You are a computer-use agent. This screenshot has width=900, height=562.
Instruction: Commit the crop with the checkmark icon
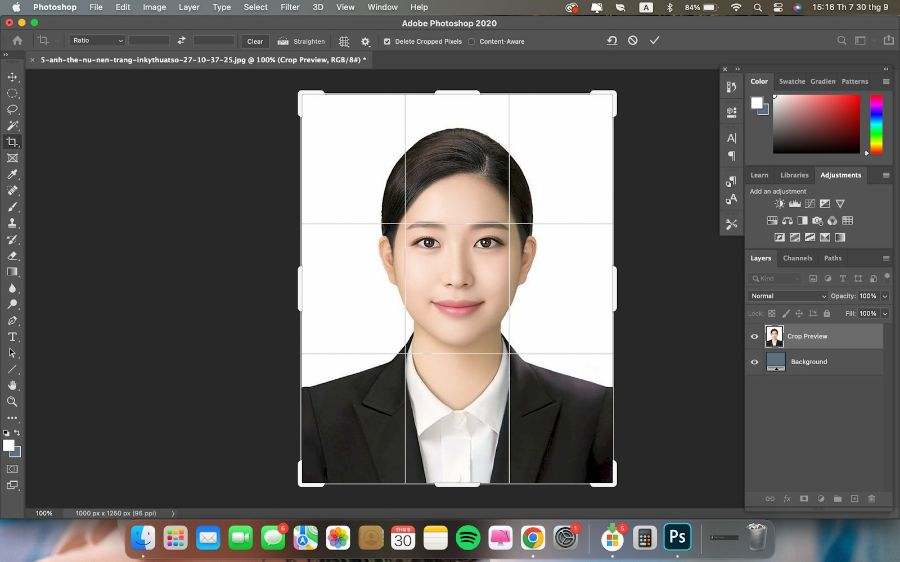[x=654, y=41]
